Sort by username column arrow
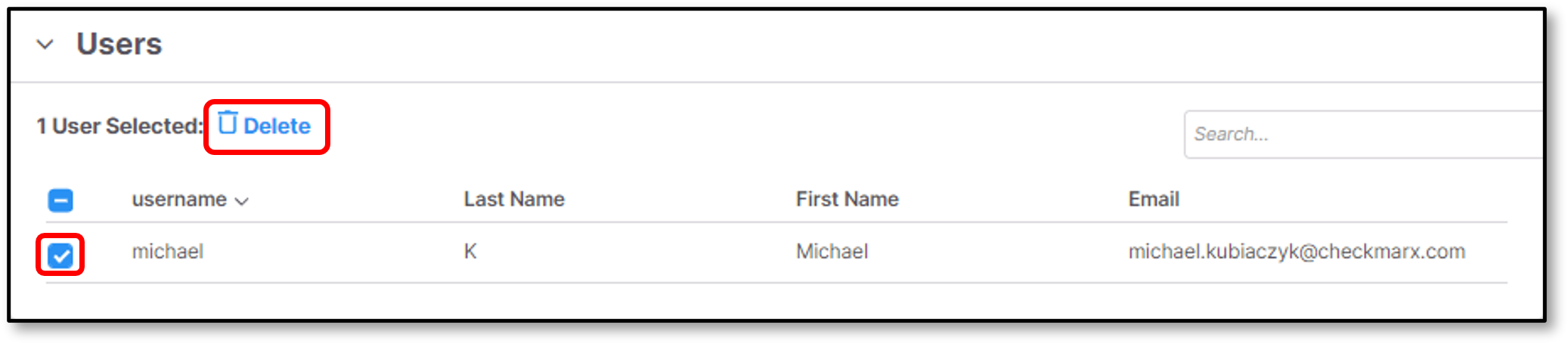 pos(242,201)
